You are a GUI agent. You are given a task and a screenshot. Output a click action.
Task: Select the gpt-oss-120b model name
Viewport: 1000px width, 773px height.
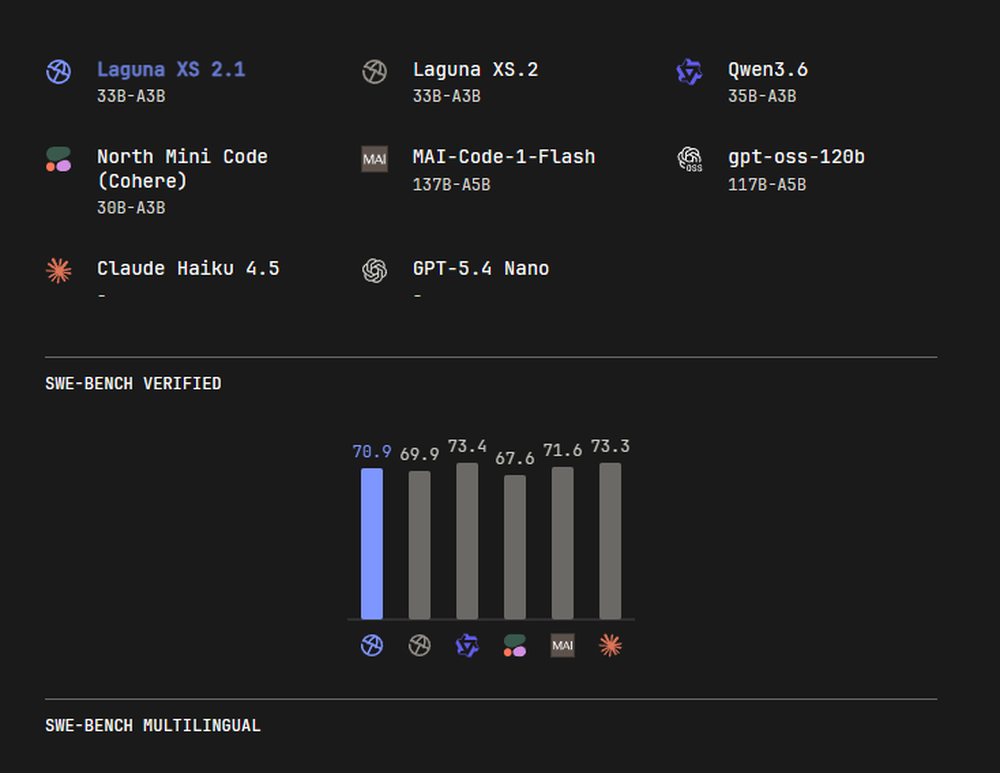pos(797,157)
